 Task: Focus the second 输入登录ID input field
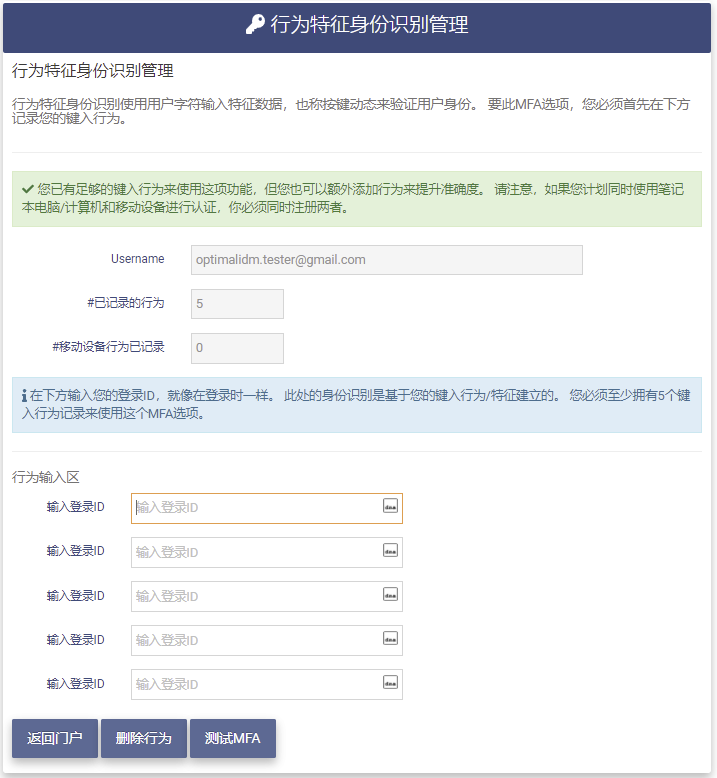coord(267,552)
